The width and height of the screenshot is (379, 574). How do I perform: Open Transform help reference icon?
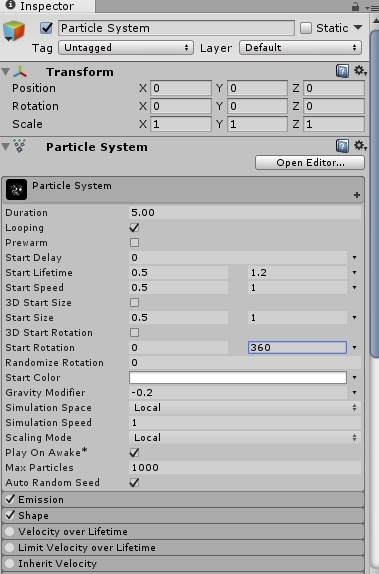pyautogui.click(x=342, y=71)
